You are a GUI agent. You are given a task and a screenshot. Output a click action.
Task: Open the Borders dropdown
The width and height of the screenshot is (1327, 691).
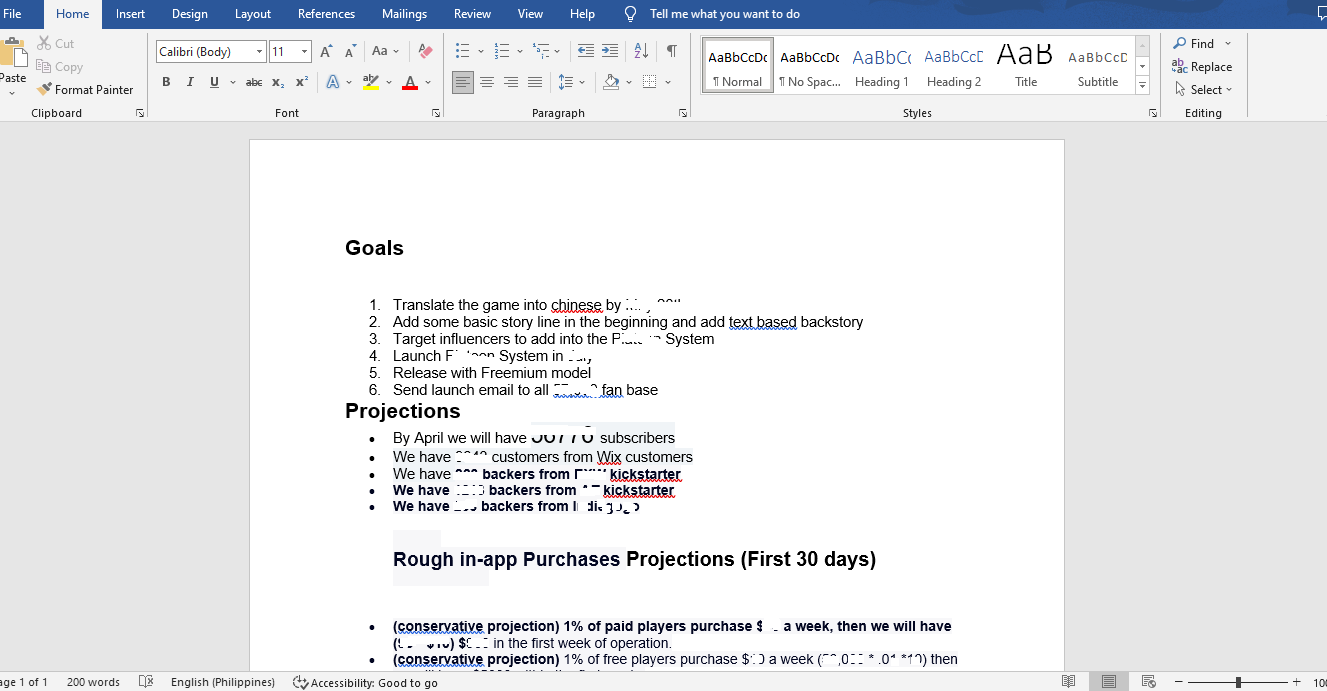(668, 82)
